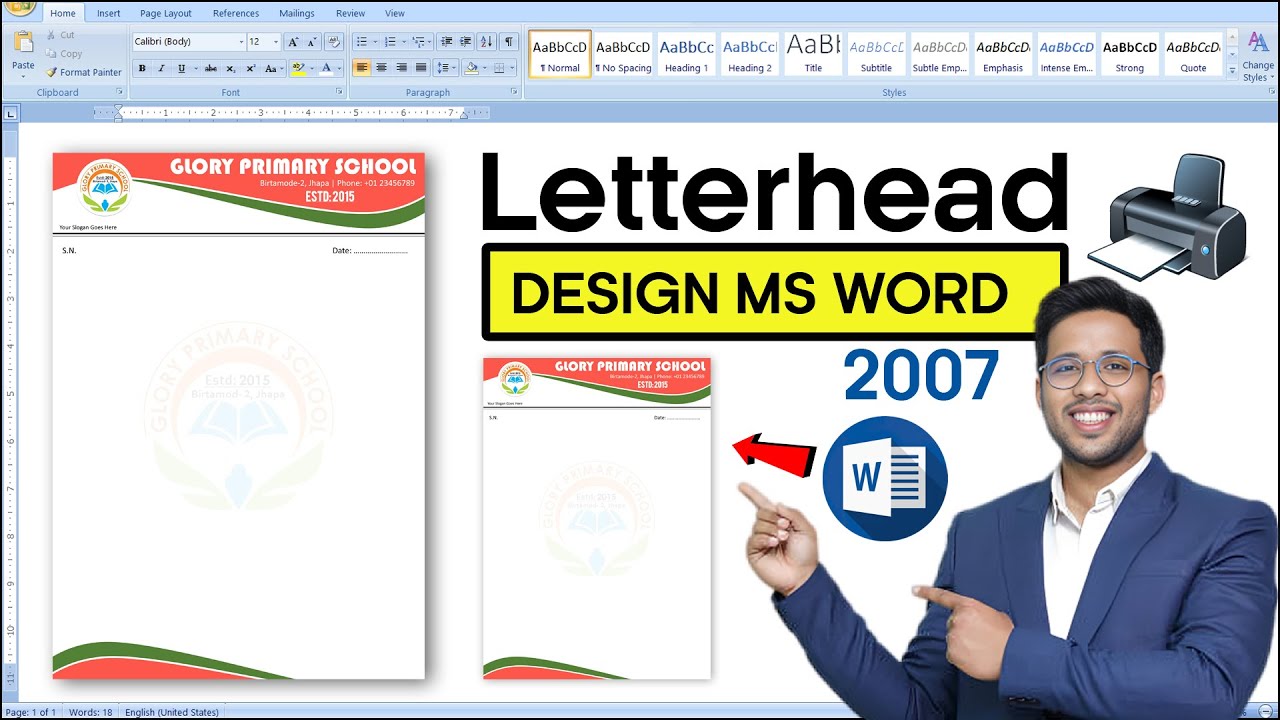This screenshot has height=720, width=1280.
Task: Click the Sort A-Z icon
Action: (487, 42)
